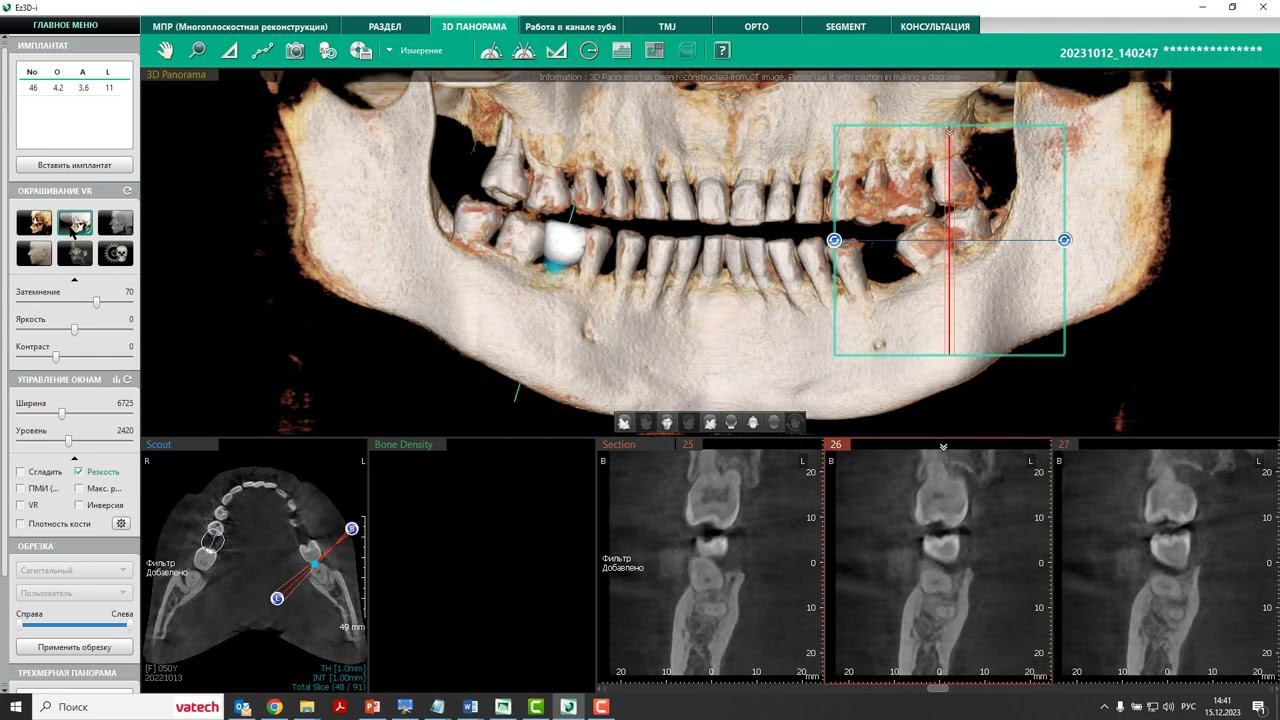Open the SEGMENT tab
Image resolution: width=1280 pixels, height=720 pixels.
pos(846,26)
